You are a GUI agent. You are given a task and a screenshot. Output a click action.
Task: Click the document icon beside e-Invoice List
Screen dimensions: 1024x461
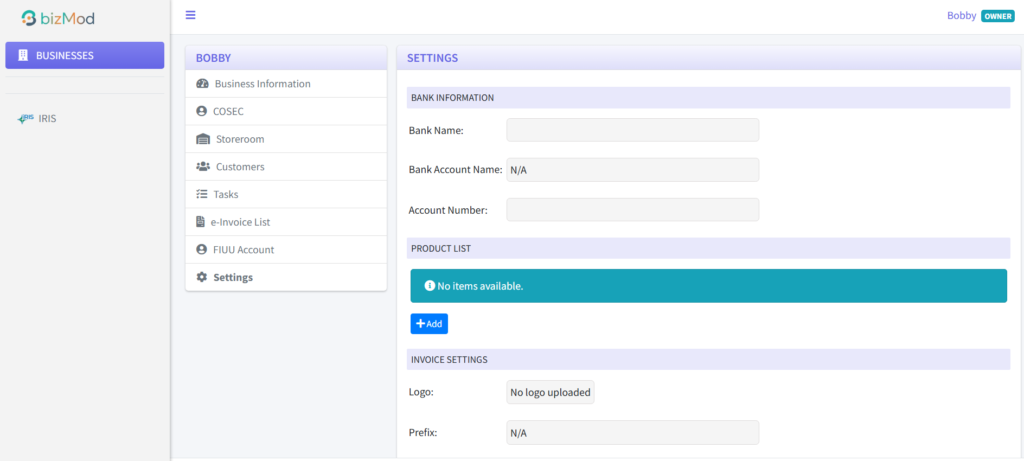201,222
